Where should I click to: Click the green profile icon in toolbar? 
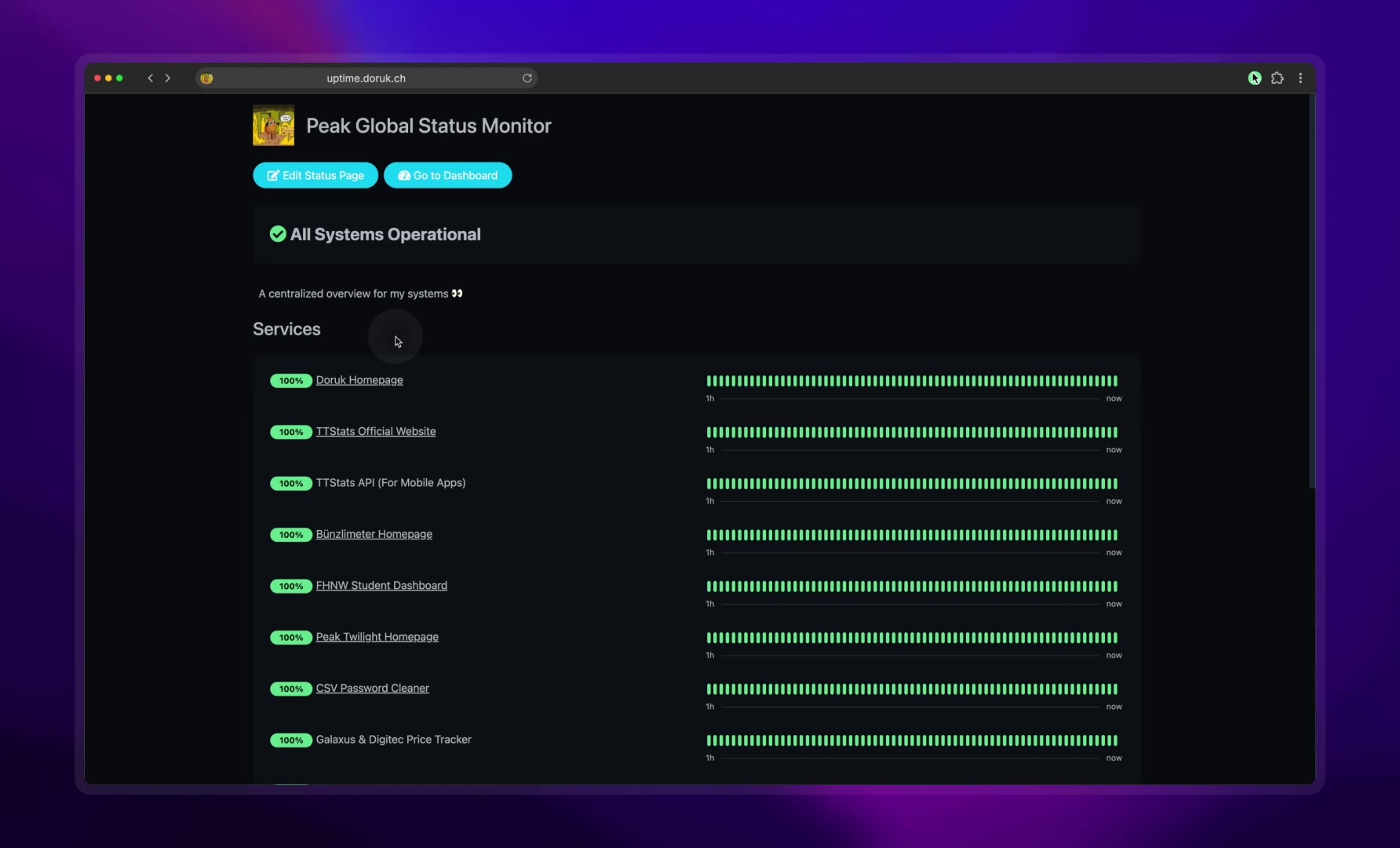tap(1254, 78)
